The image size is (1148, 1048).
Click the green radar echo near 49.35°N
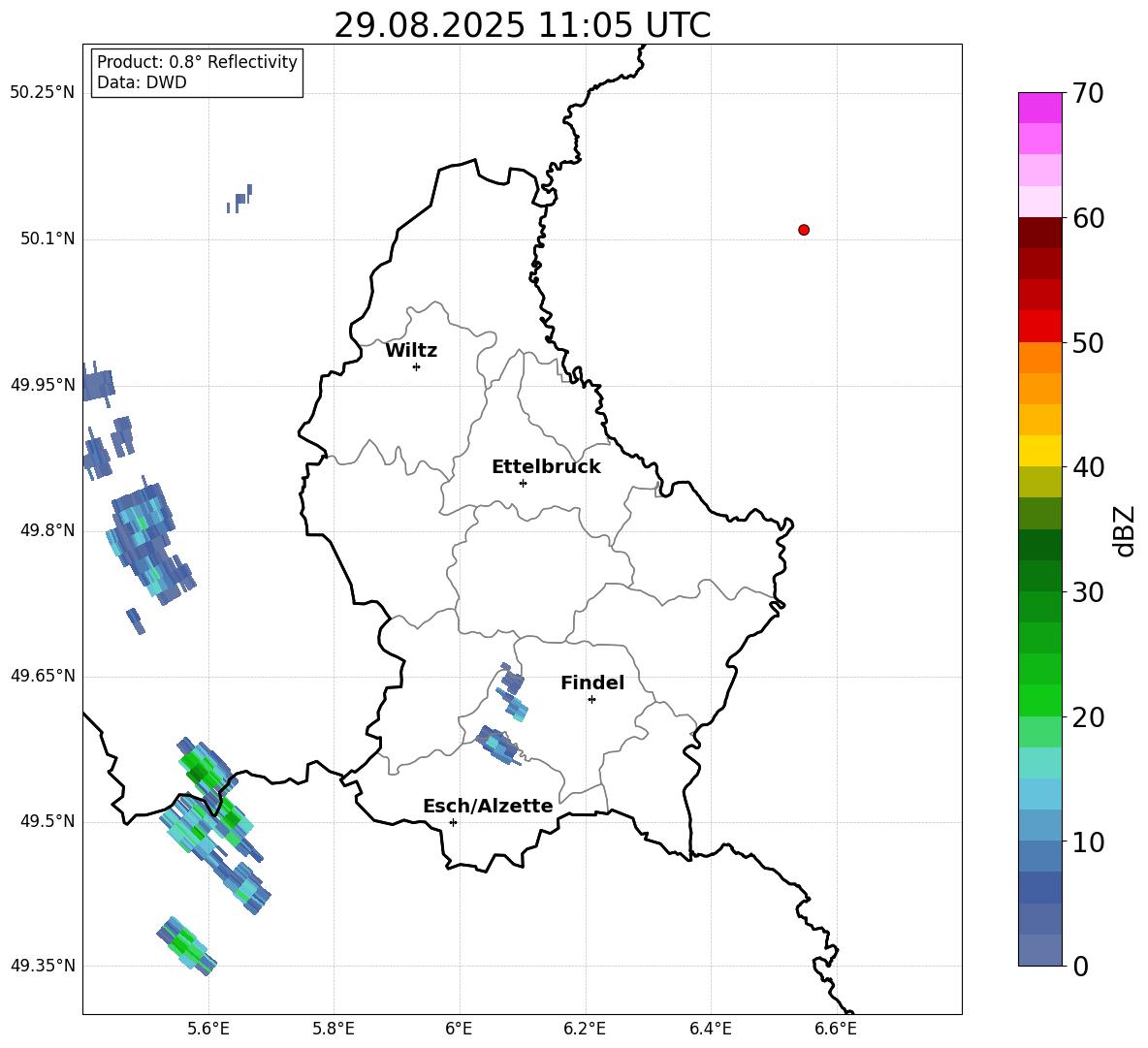coord(187,945)
